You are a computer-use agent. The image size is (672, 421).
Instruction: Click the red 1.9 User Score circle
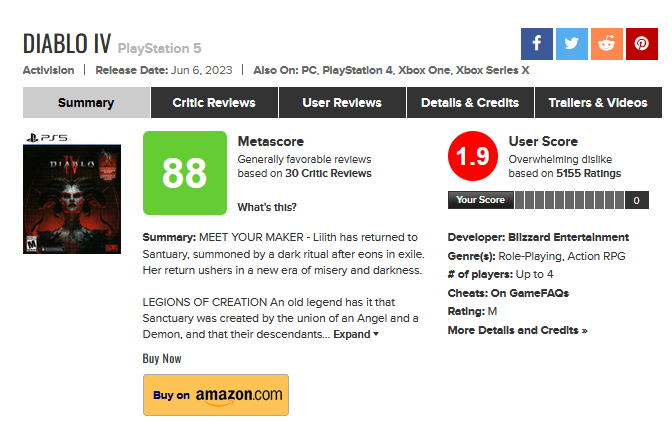click(x=473, y=157)
